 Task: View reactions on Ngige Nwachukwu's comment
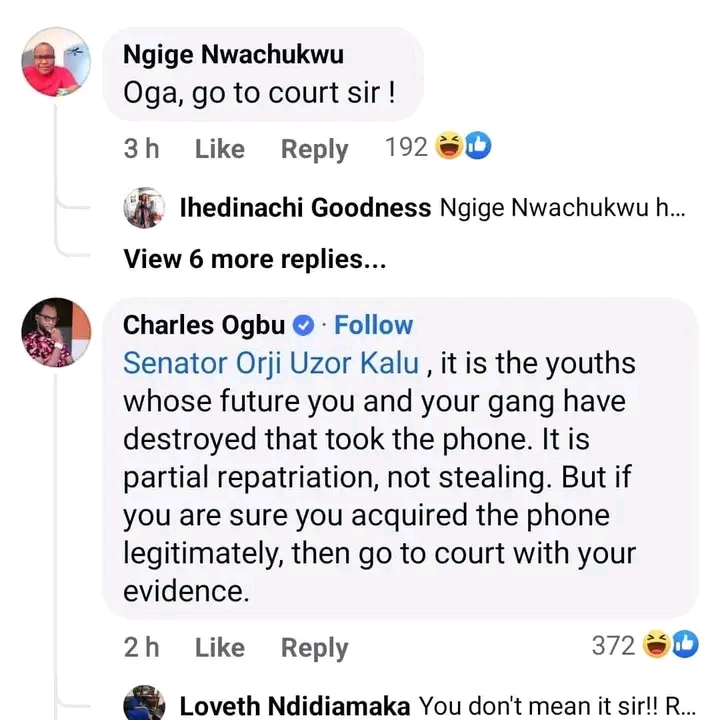tap(465, 148)
